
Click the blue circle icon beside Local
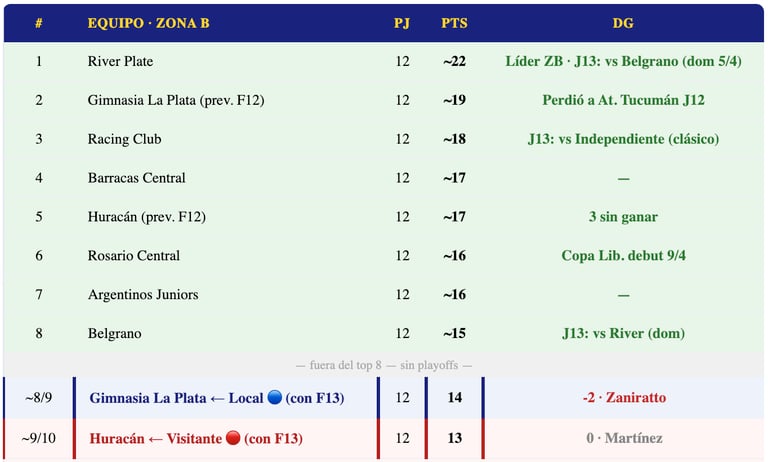(x=275, y=397)
